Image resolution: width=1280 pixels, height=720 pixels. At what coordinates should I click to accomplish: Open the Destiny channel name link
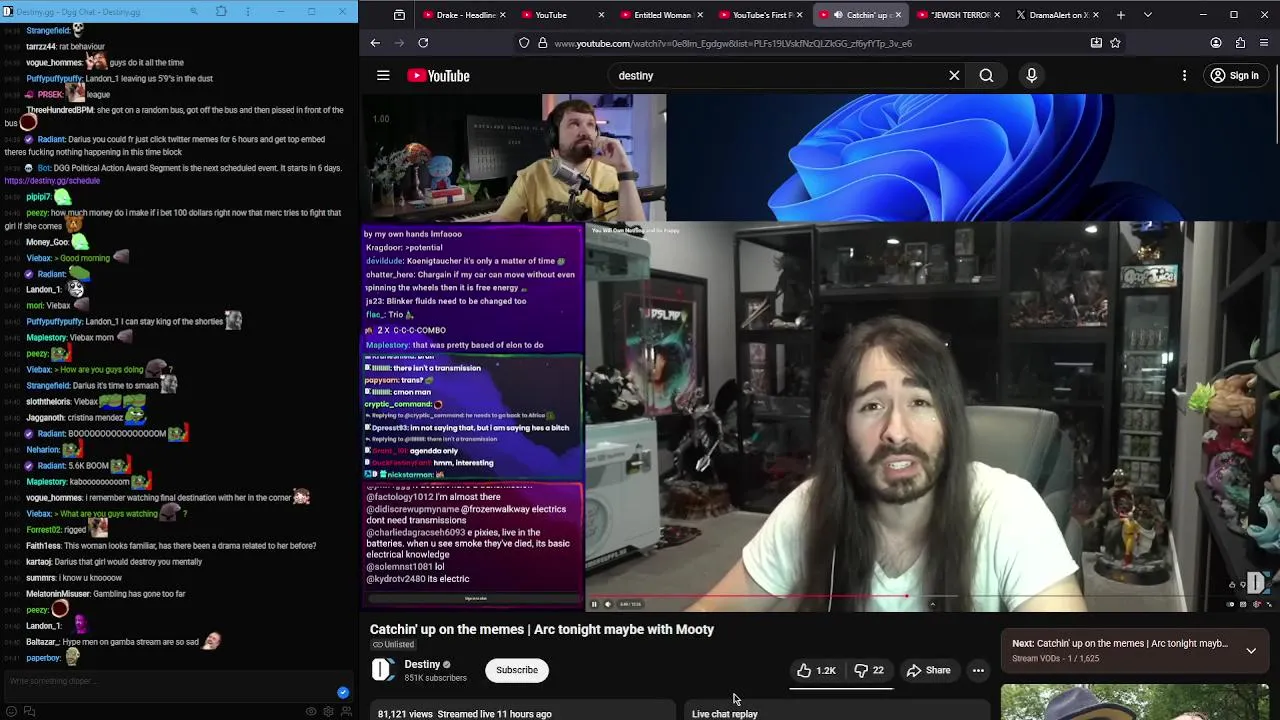click(x=422, y=664)
